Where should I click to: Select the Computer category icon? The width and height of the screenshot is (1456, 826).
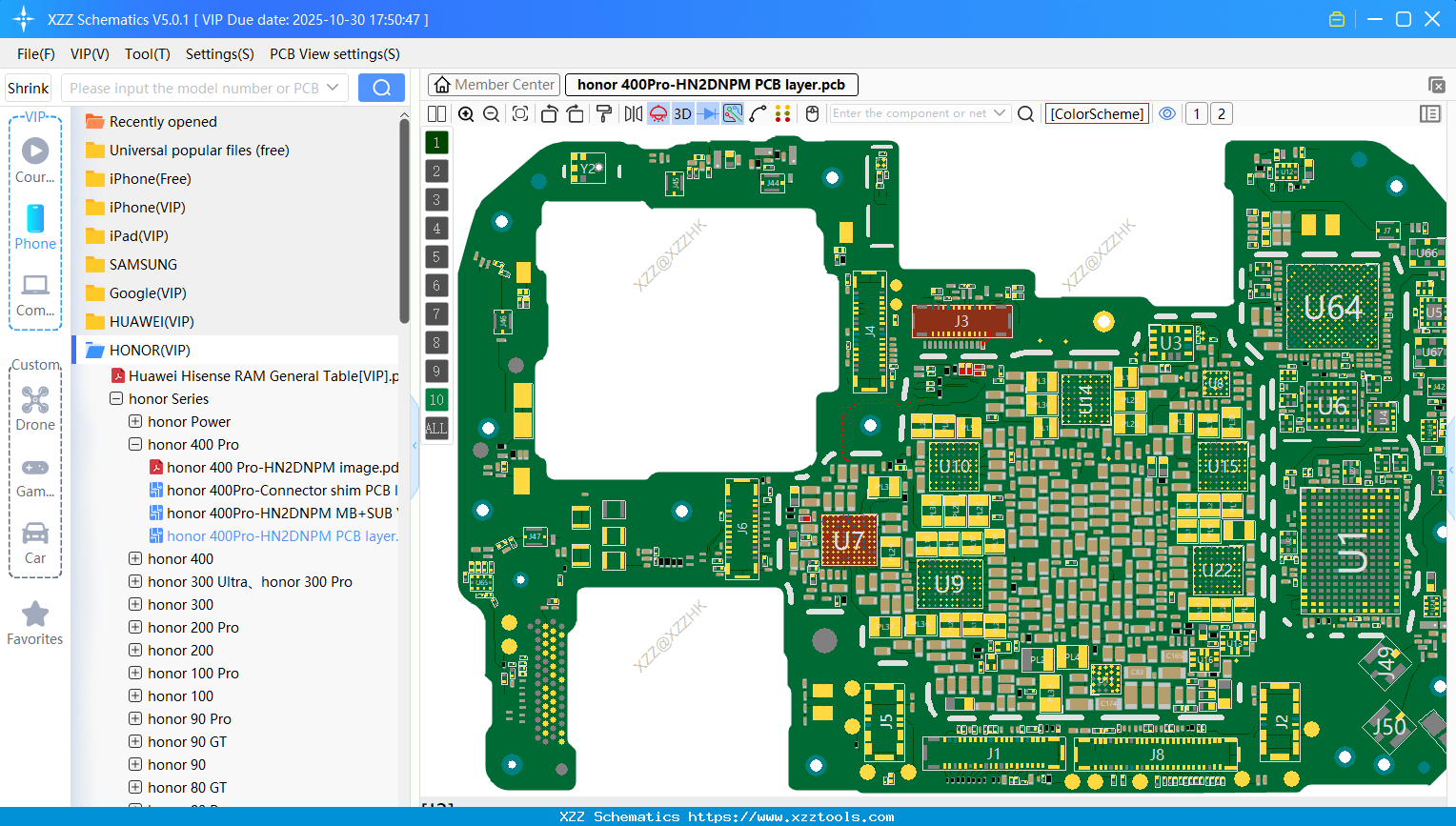[35, 295]
